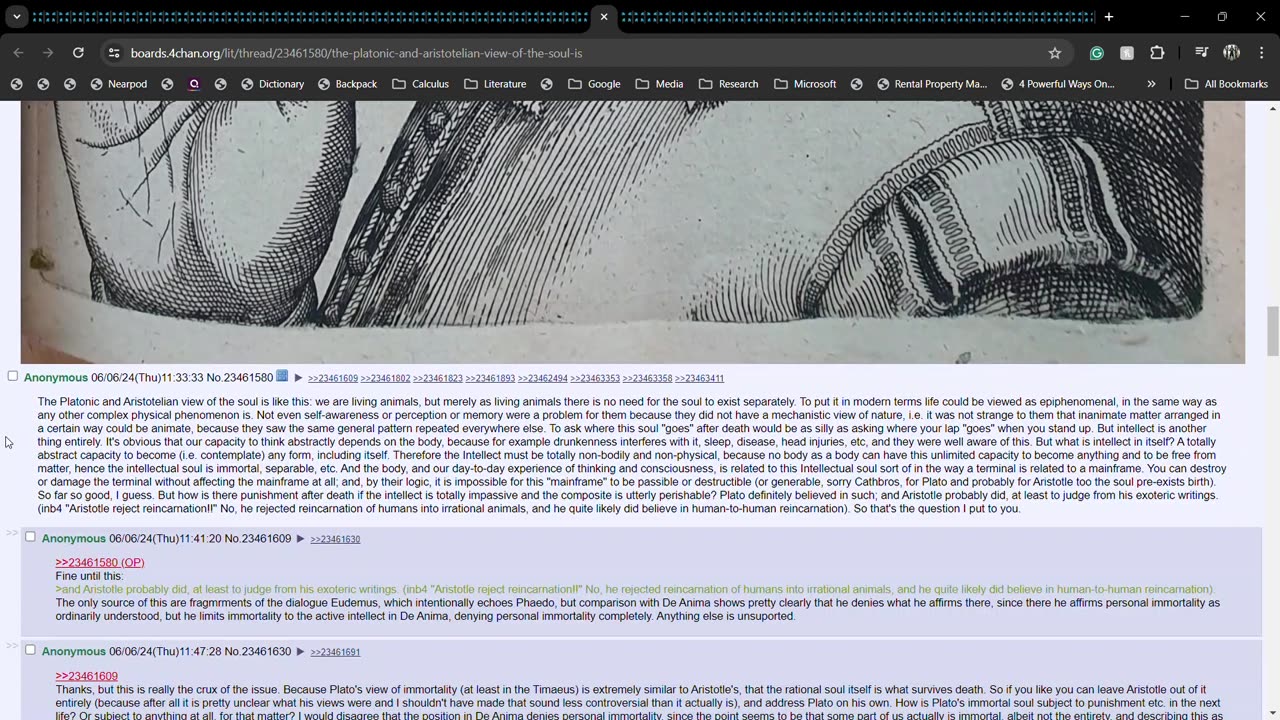Image resolution: width=1280 pixels, height=720 pixels.
Task: Open a new browser tab
Action: (x=1108, y=17)
